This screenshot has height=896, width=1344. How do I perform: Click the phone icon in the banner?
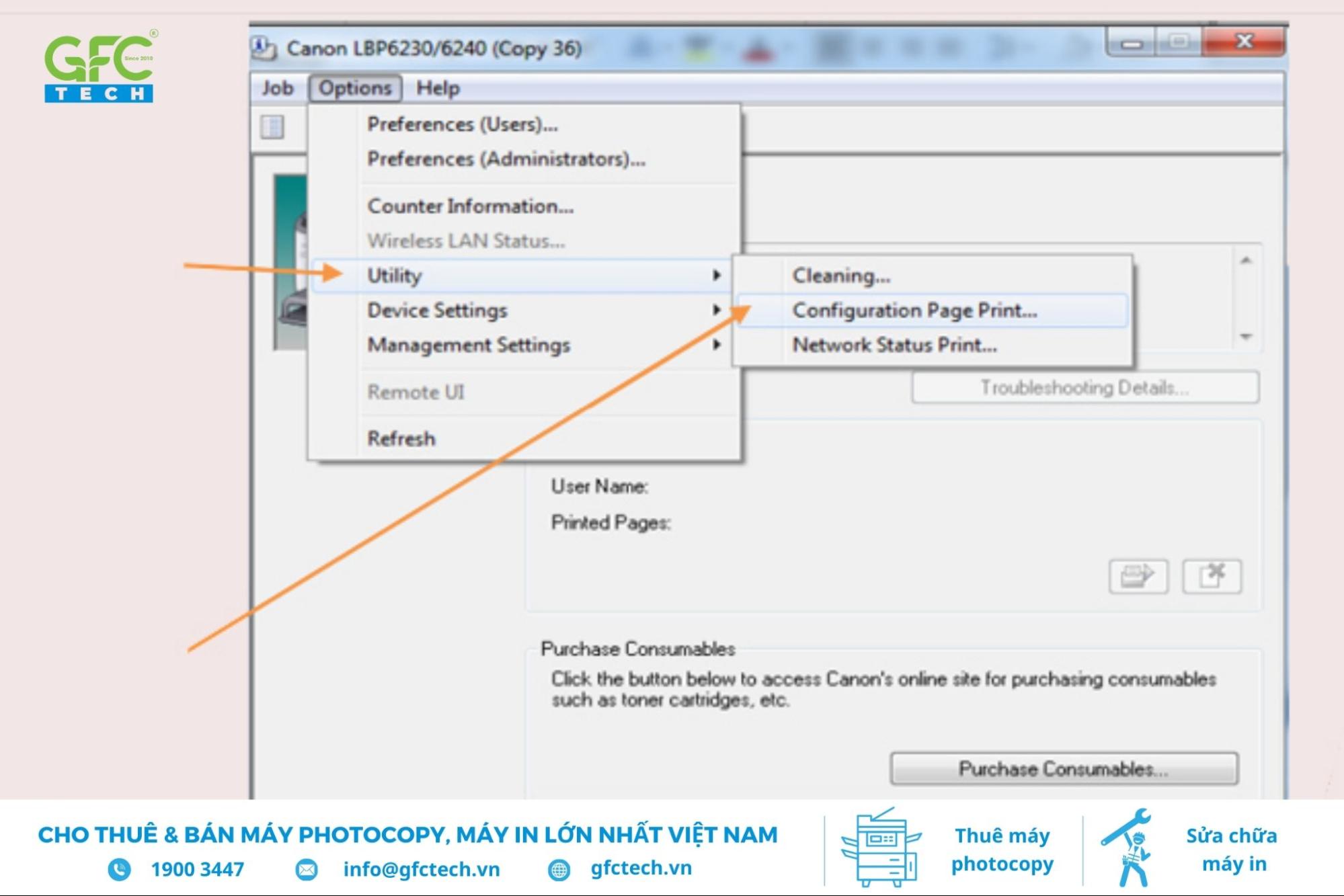[119, 870]
